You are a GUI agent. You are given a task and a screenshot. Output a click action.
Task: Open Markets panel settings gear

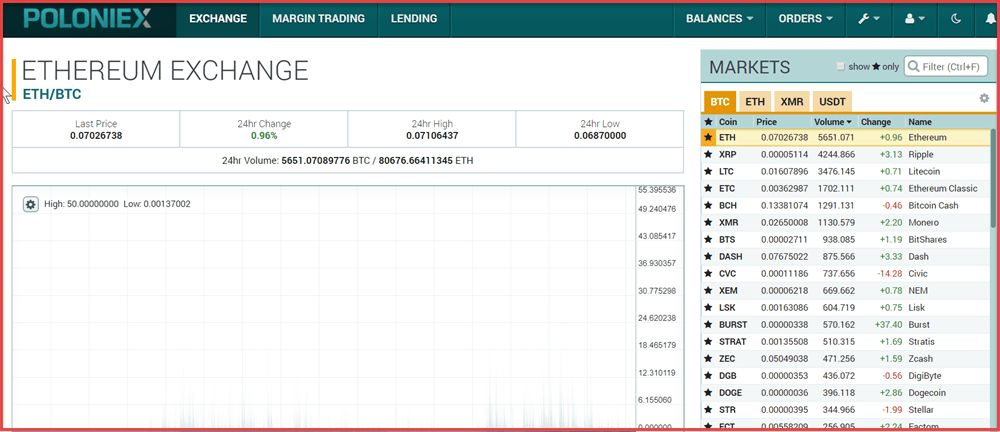point(984,98)
